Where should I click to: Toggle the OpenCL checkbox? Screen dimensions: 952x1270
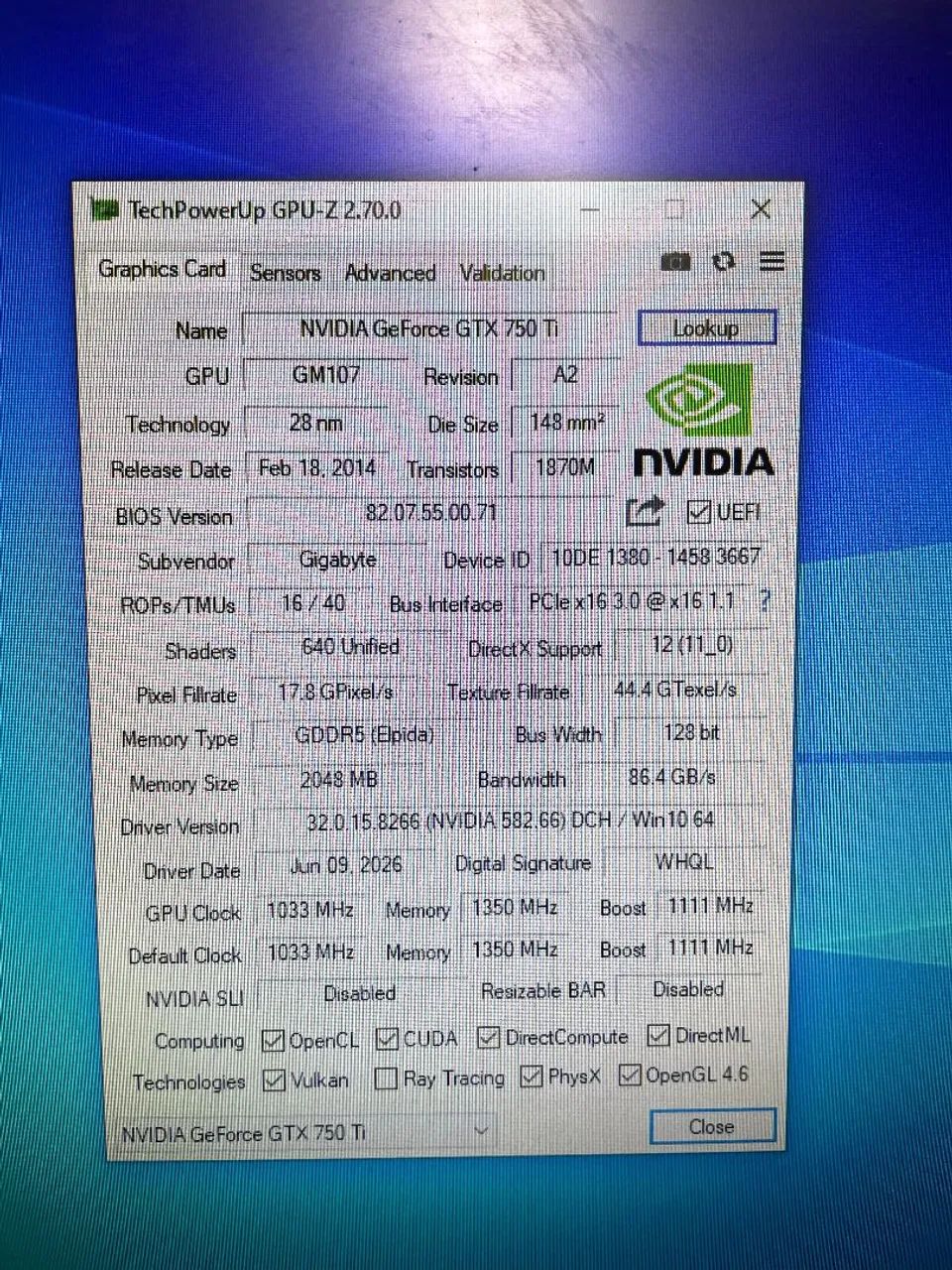click(273, 1041)
